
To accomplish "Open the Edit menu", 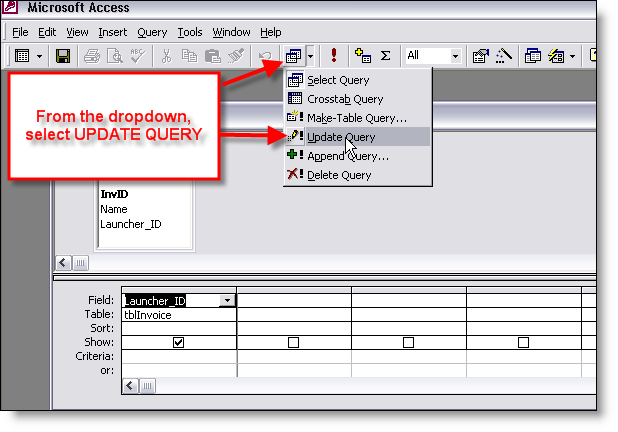I will point(47,32).
